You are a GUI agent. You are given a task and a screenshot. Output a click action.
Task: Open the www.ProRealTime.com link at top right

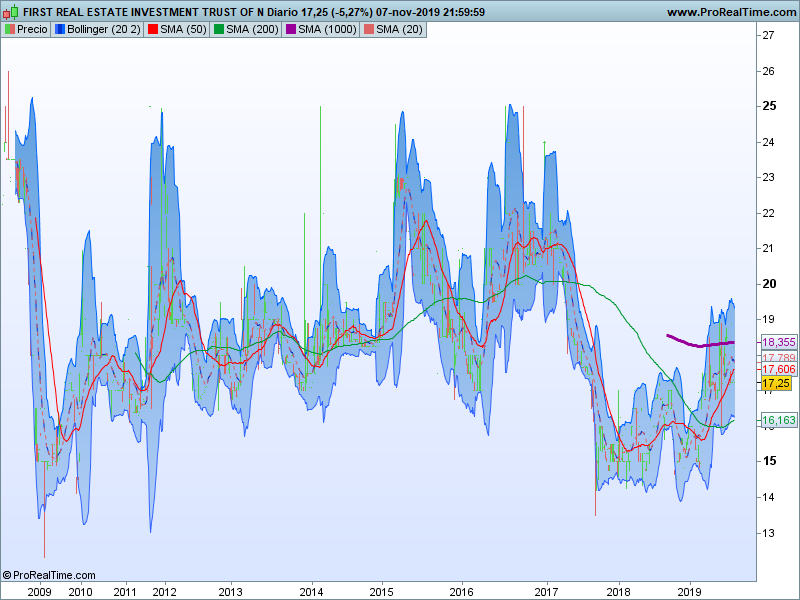tap(732, 12)
